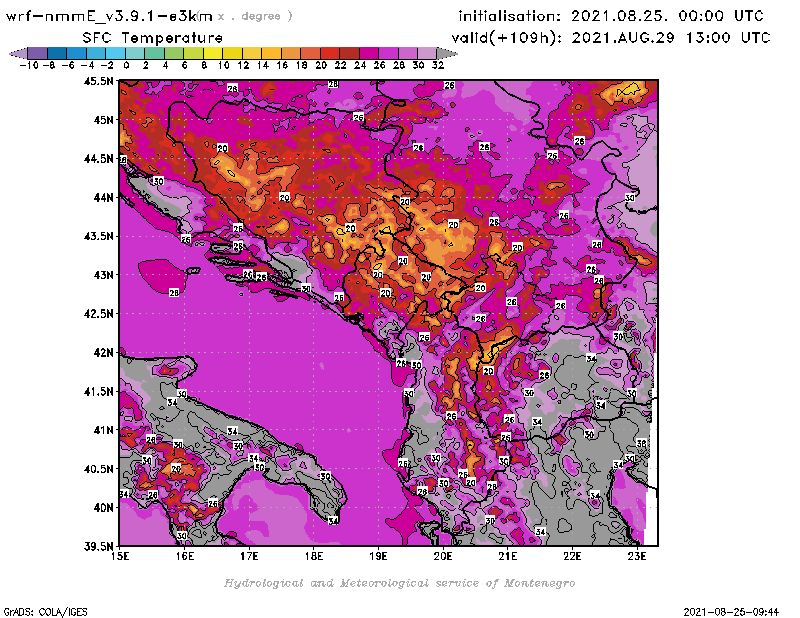The height and width of the screenshot is (618, 800).
Task: Select the orchid swatch between 28 and 30
Action: pyautogui.click(x=407, y=53)
